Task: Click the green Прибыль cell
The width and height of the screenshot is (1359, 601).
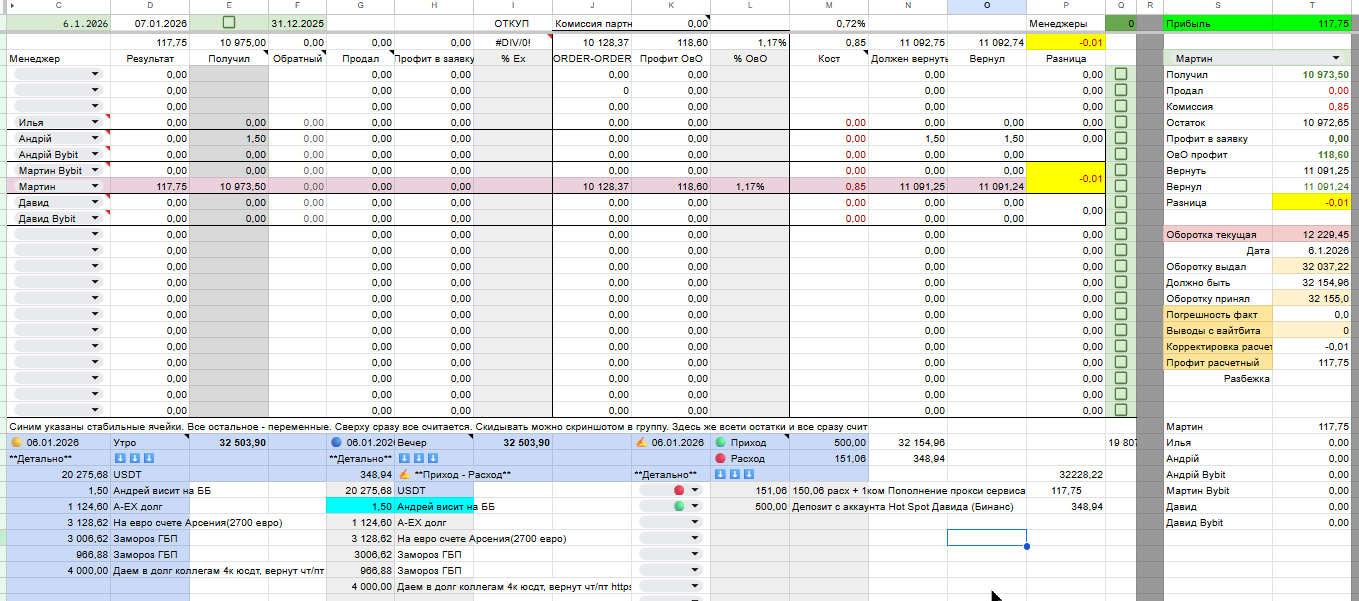Action: click(1217, 22)
